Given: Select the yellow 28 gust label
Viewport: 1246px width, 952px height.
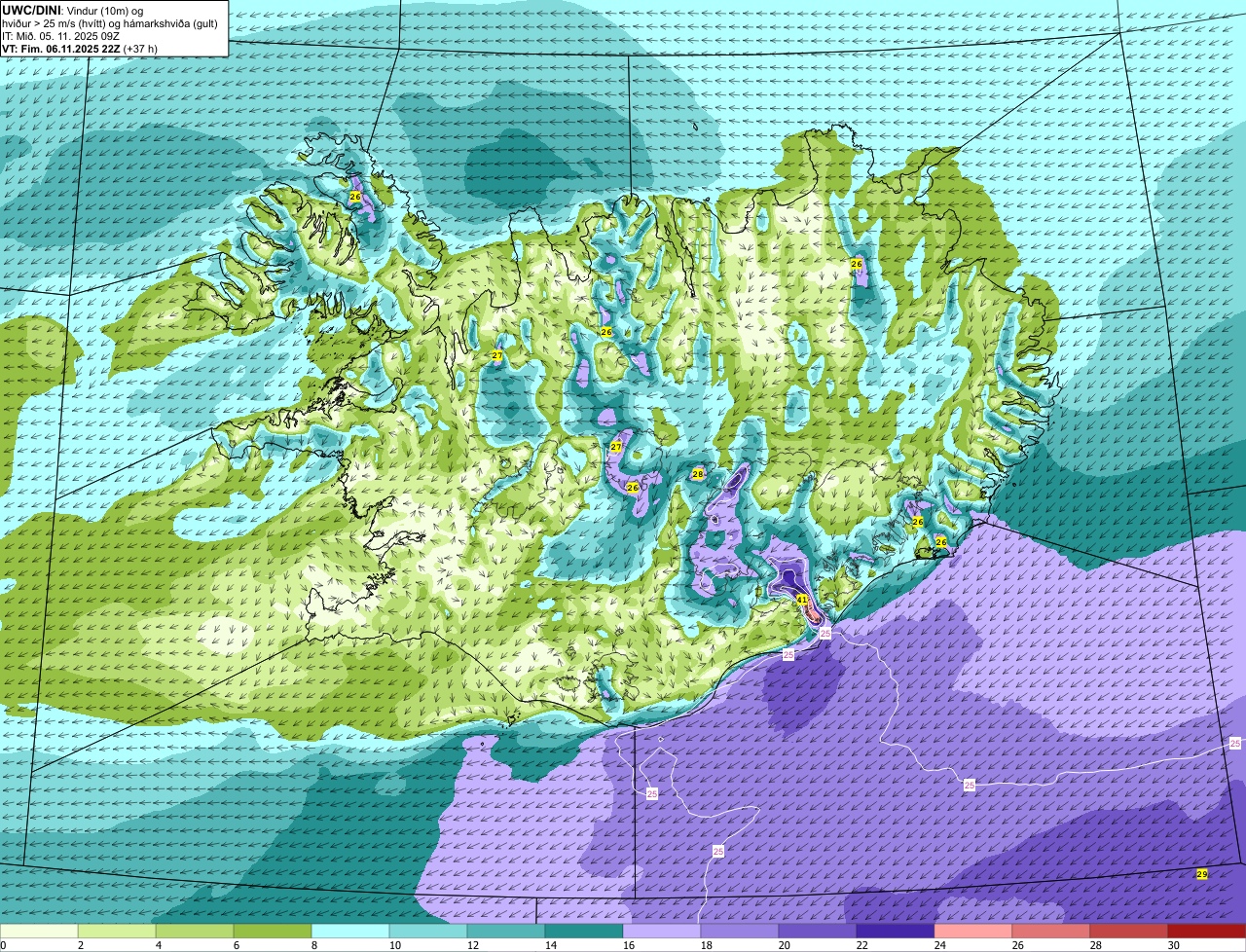Looking at the screenshot, I should 698,474.
